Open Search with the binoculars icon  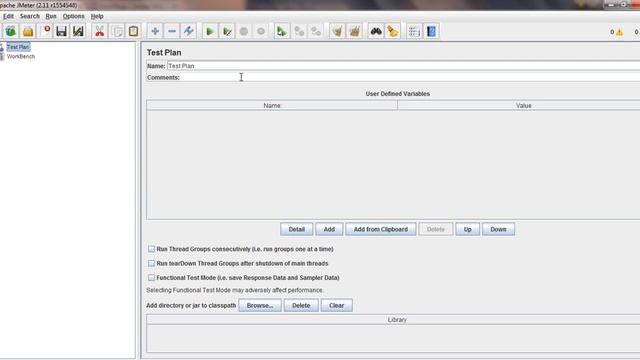(376, 31)
